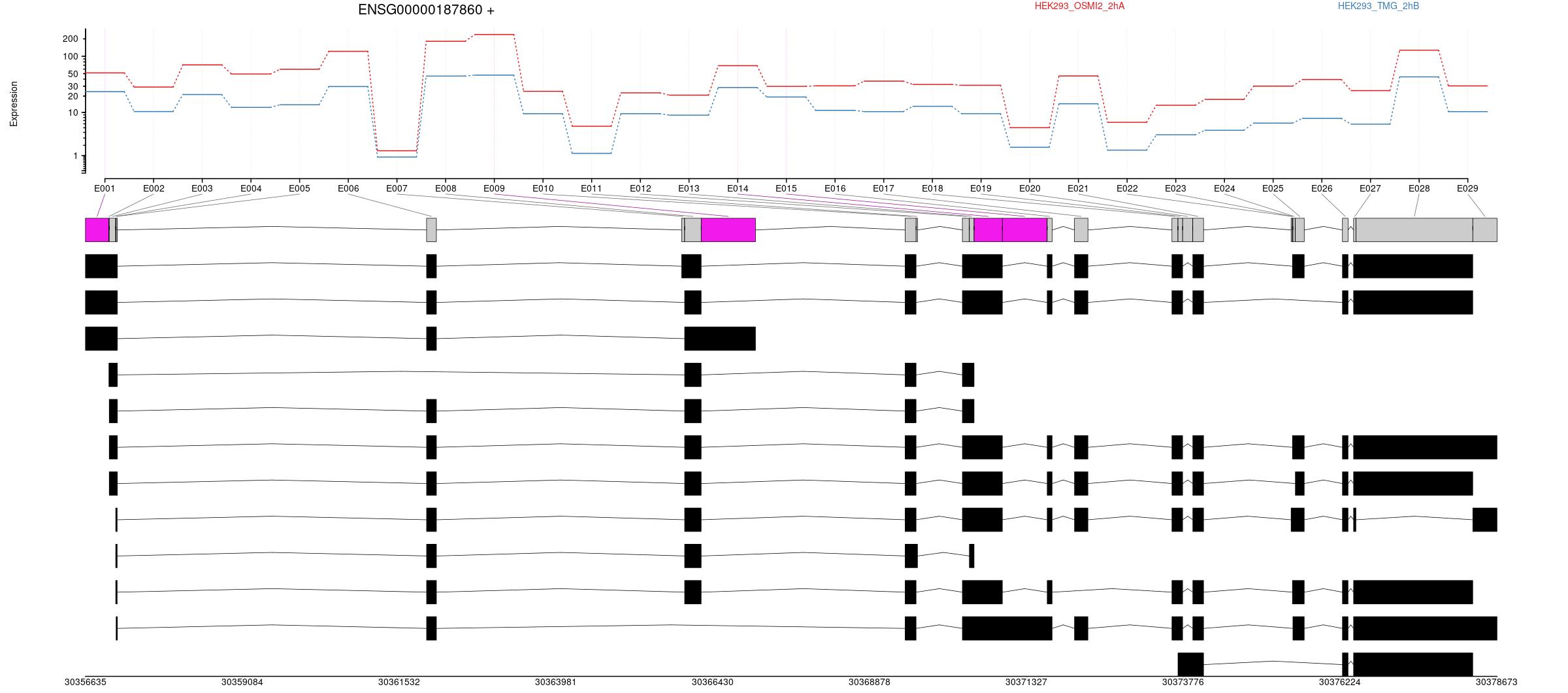Click exon label E006
The height and width of the screenshot is (693, 1568).
(348, 188)
